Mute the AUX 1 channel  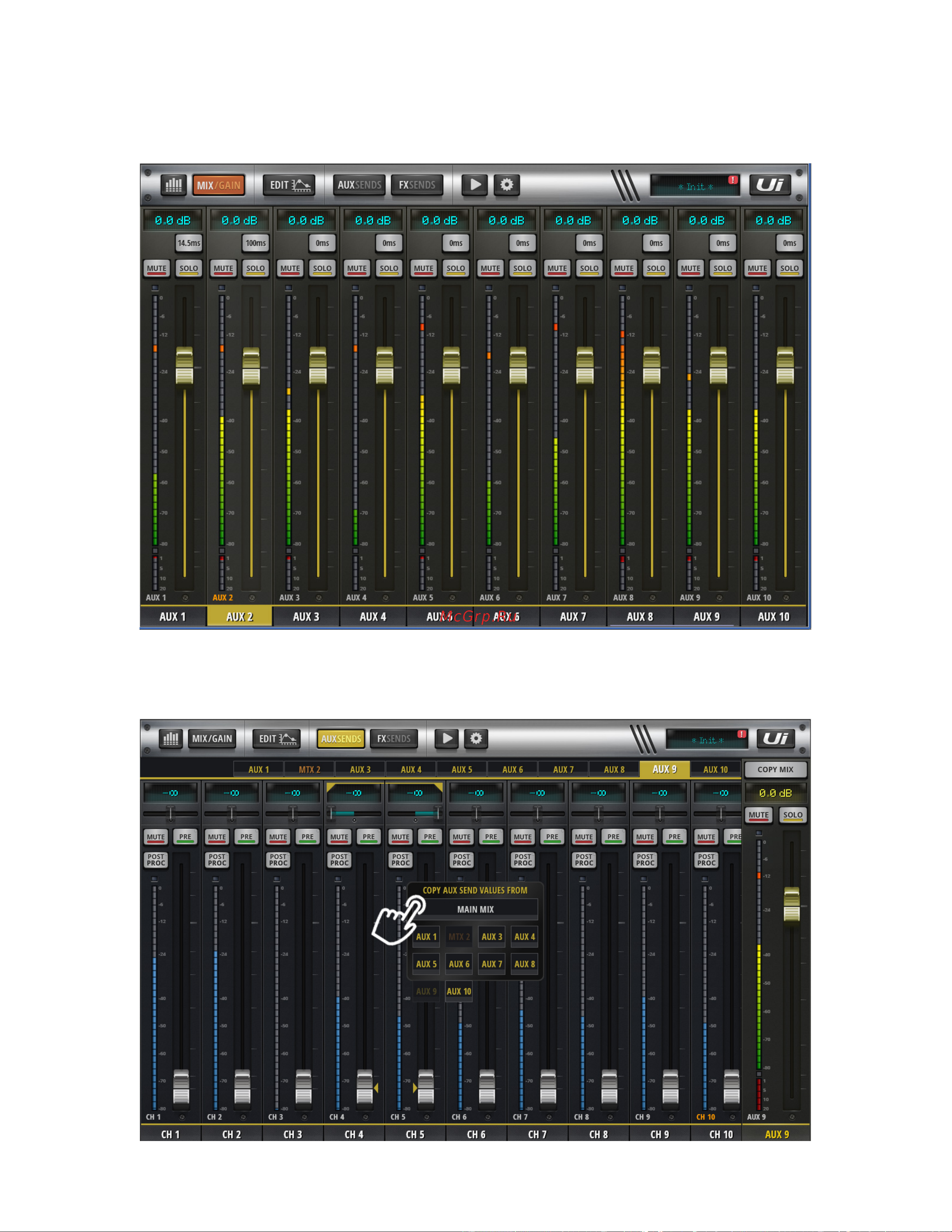157,269
